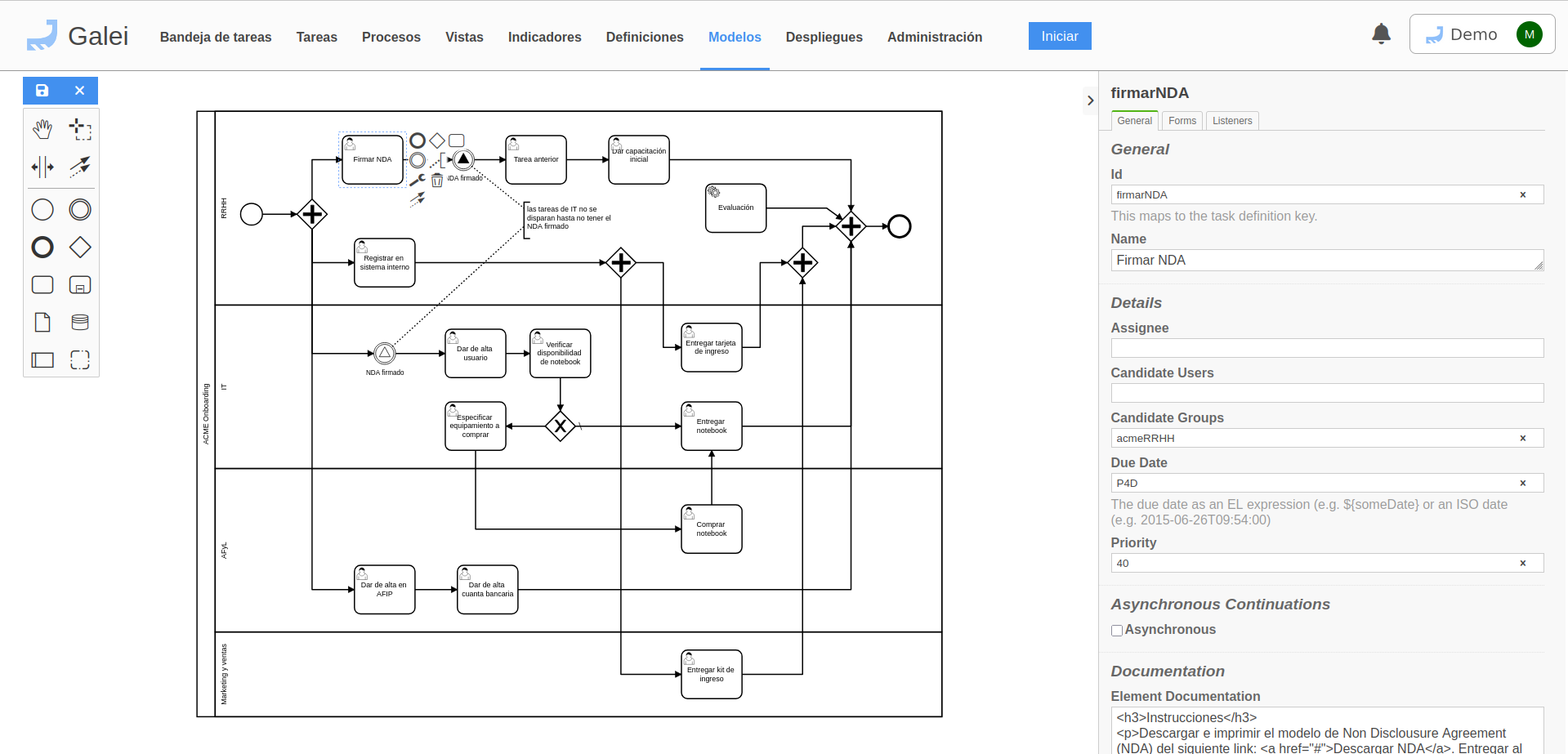
Task: Select the Create pool/participant tool
Action: point(42,359)
